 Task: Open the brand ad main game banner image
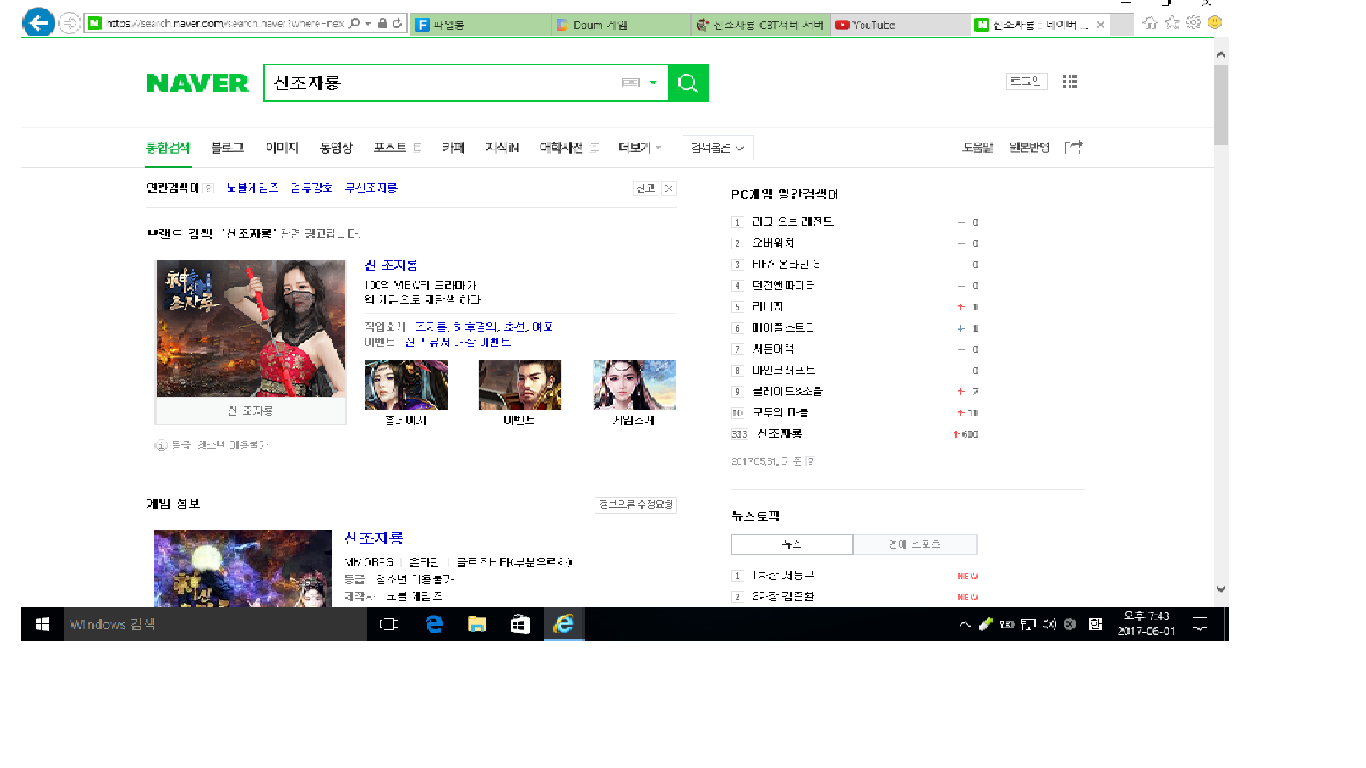pyautogui.click(x=251, y=329)
